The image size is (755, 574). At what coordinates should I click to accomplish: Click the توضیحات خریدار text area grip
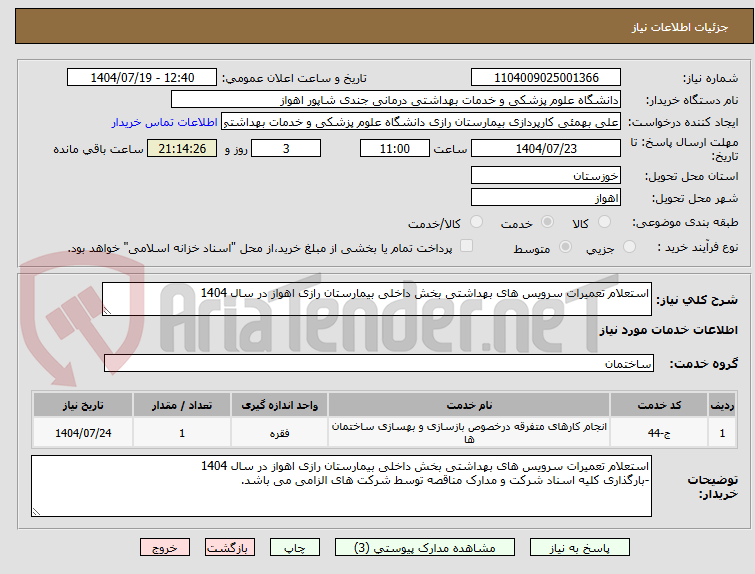pos(36,512)
